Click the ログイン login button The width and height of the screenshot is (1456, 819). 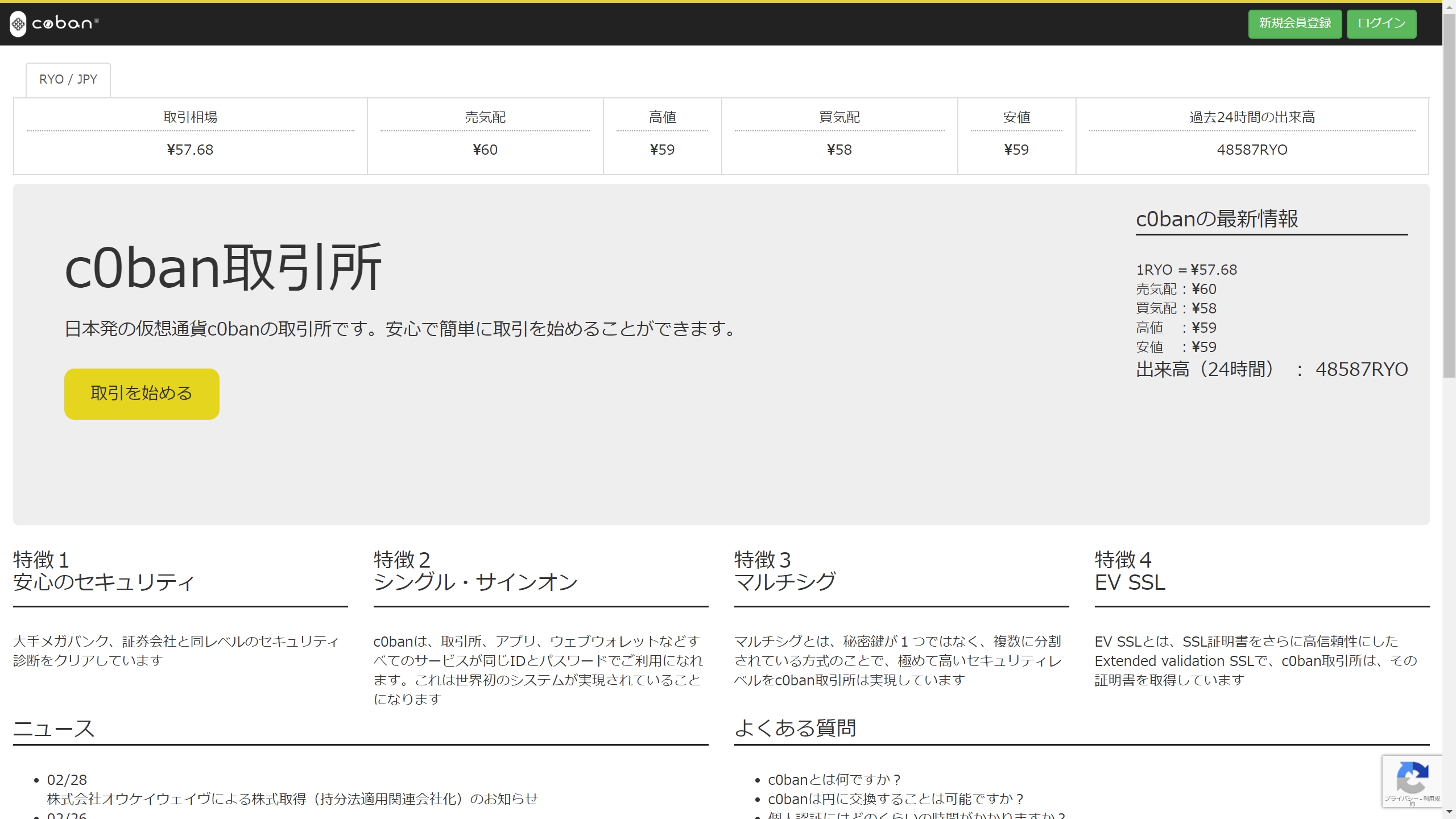1381,24
